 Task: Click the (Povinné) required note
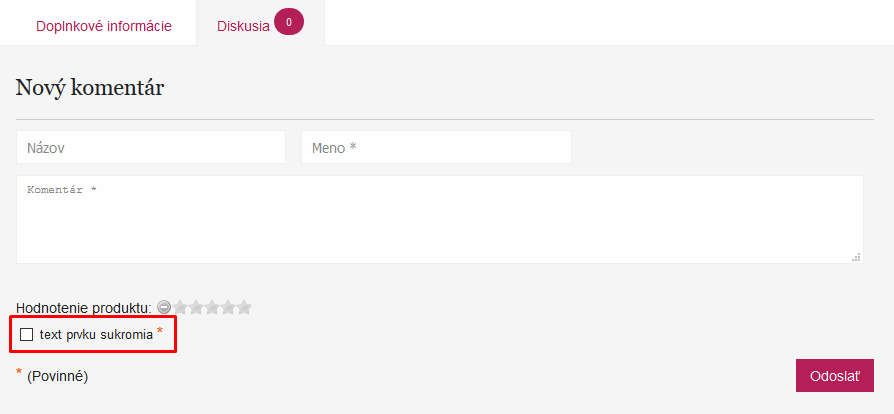point(58,376)
